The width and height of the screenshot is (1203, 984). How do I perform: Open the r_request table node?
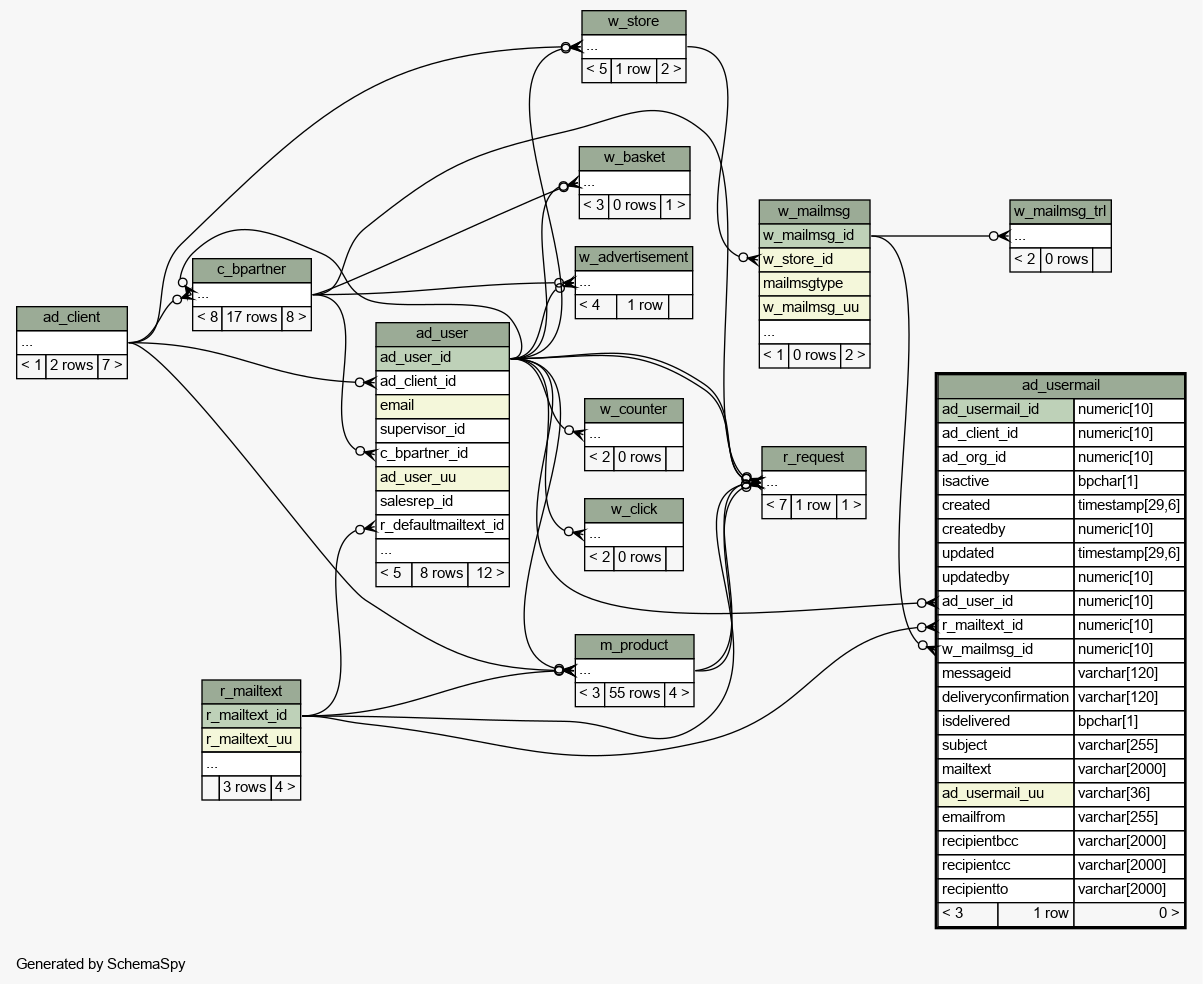(x=813, y=458)
